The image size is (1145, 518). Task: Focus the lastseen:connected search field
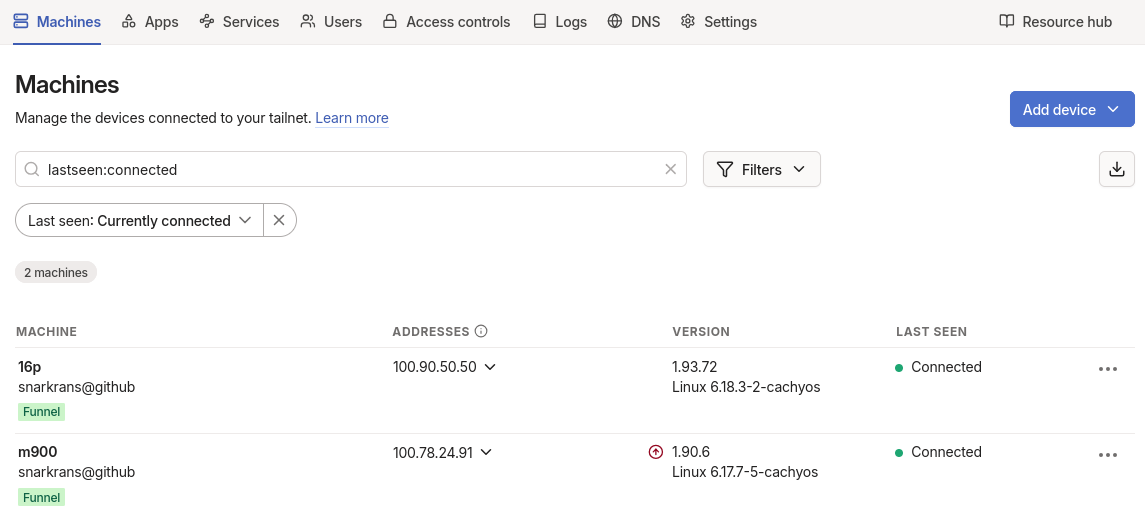(350, 170)
